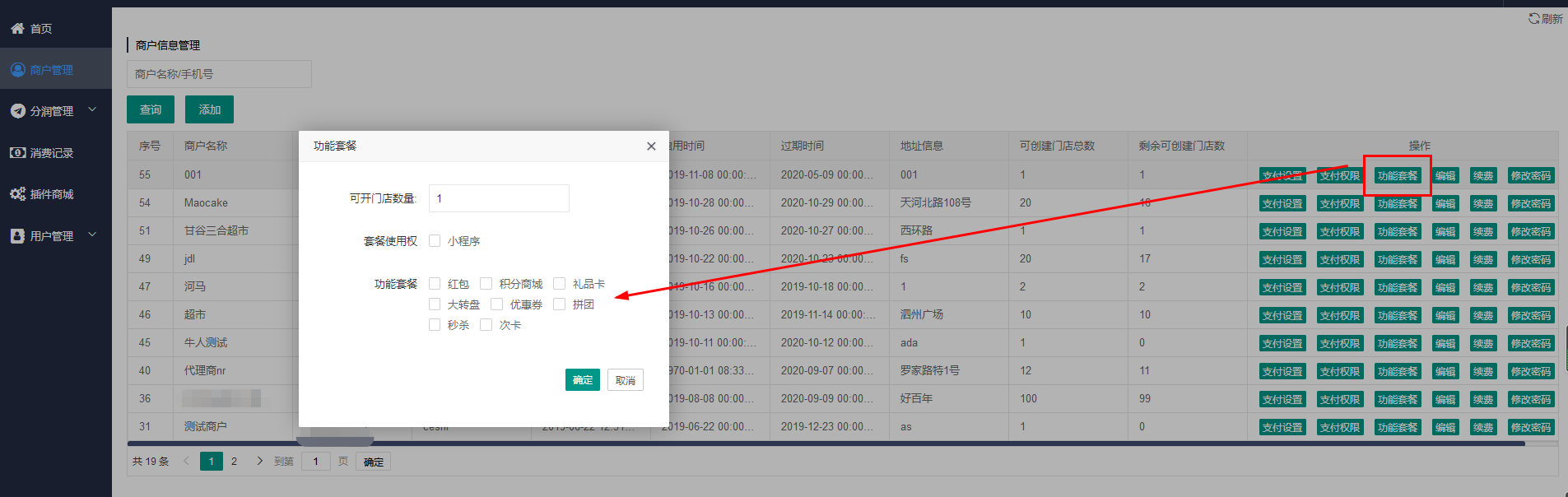The width and height of the screenshot is (1568, 497).
Task: Open 插件商城 in the sidebar
Action: point(52,194)
